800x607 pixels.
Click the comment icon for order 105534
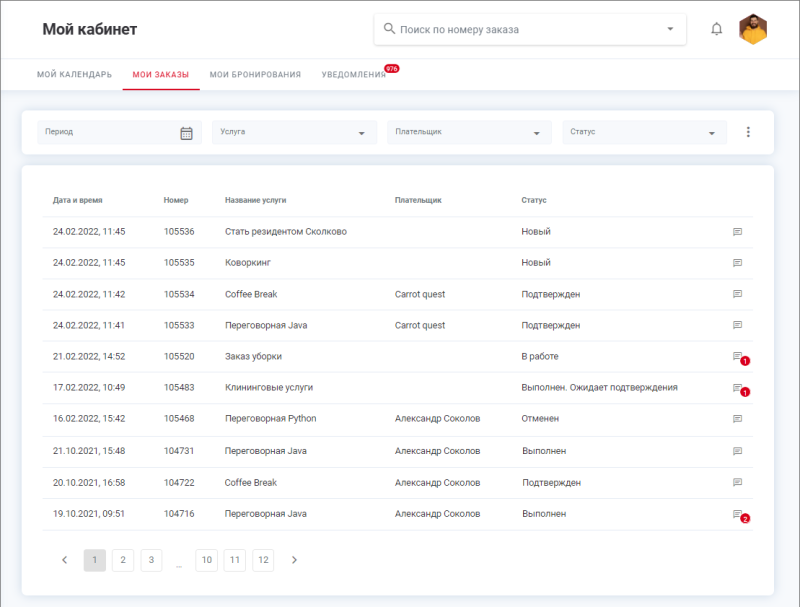pyautogui.click(x=738, y=295)
